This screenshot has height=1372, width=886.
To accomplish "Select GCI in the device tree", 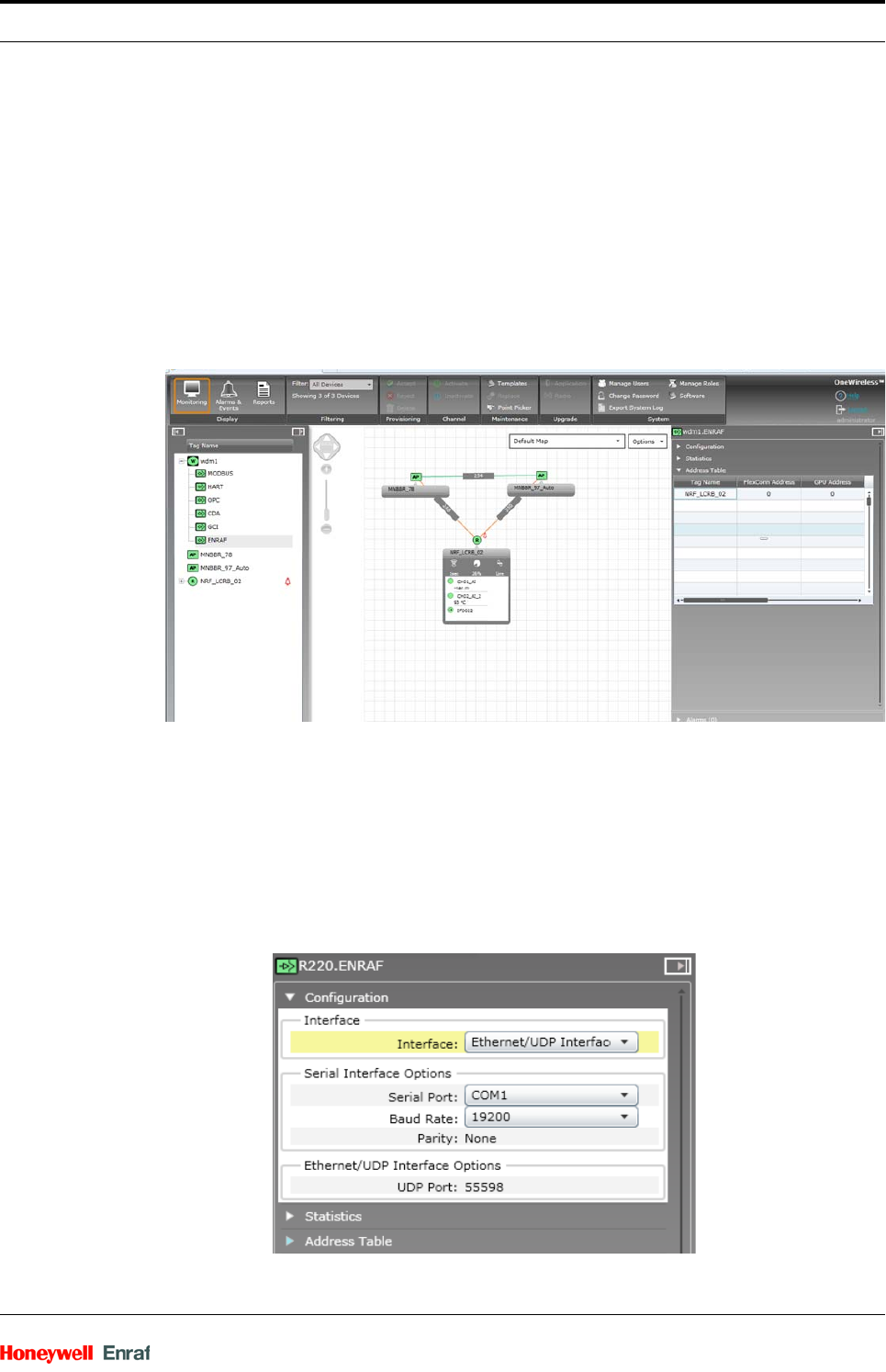I will pyautogui.click(x=207, y=527).
